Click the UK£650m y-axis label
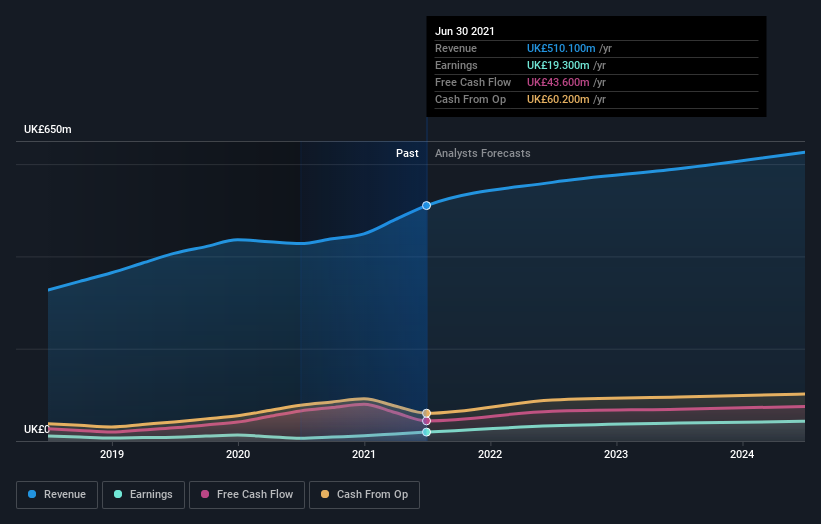 [48, 129]
